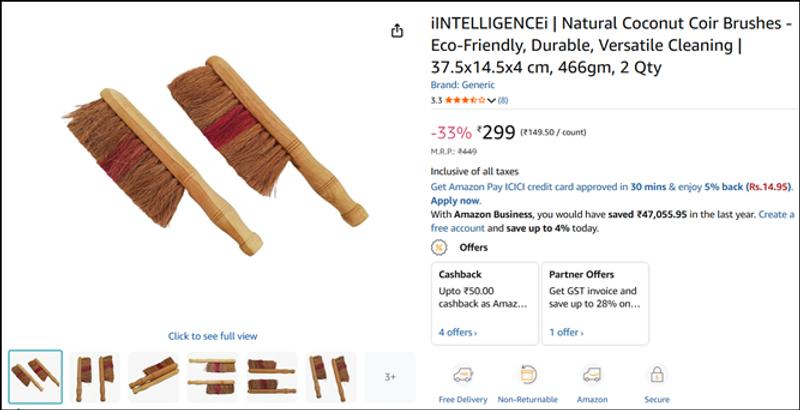800x410 pixels.
Task: Select the second product thumbnail
Action: [x=94, y=377]
